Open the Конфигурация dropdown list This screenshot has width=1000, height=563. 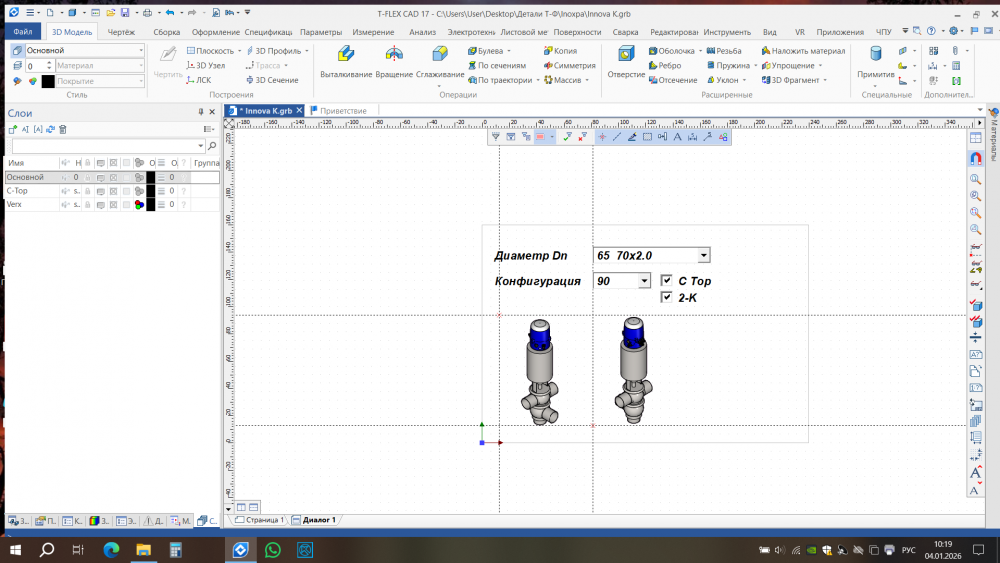coord(645,282)
